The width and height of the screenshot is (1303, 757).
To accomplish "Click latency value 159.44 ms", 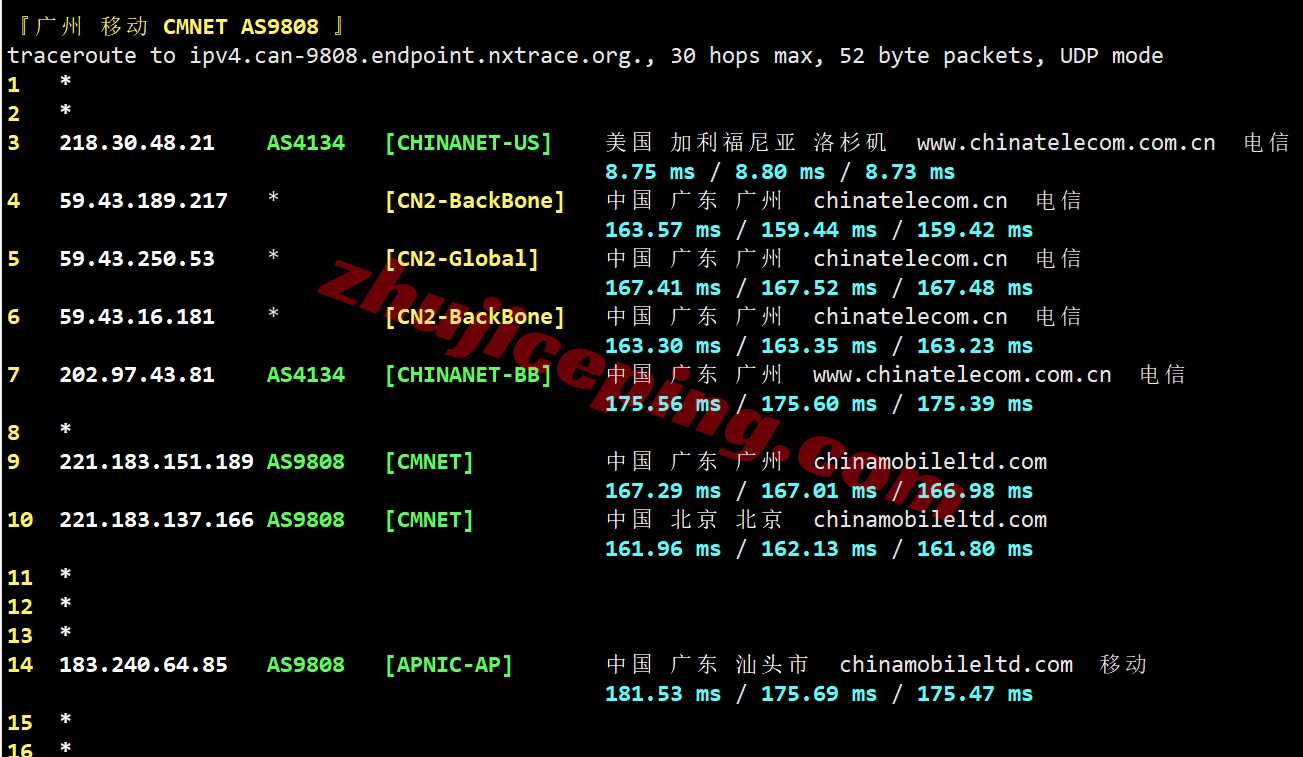I will point(819,230).
